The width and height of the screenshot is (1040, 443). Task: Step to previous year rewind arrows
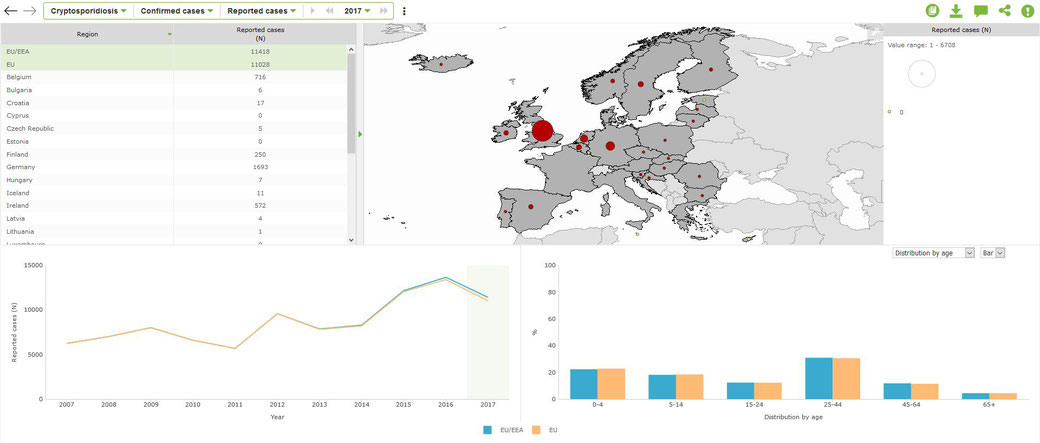point(329,11)
